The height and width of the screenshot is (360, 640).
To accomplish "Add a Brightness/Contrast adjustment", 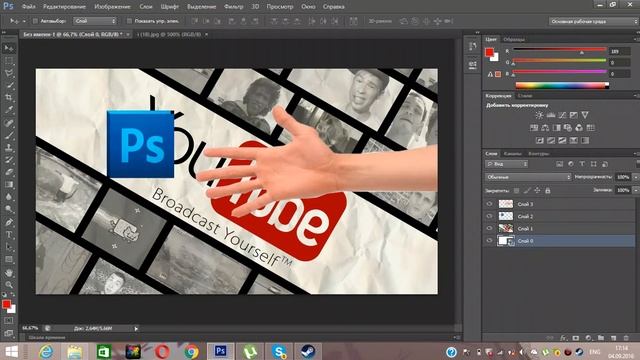I will tap(539, 115).
